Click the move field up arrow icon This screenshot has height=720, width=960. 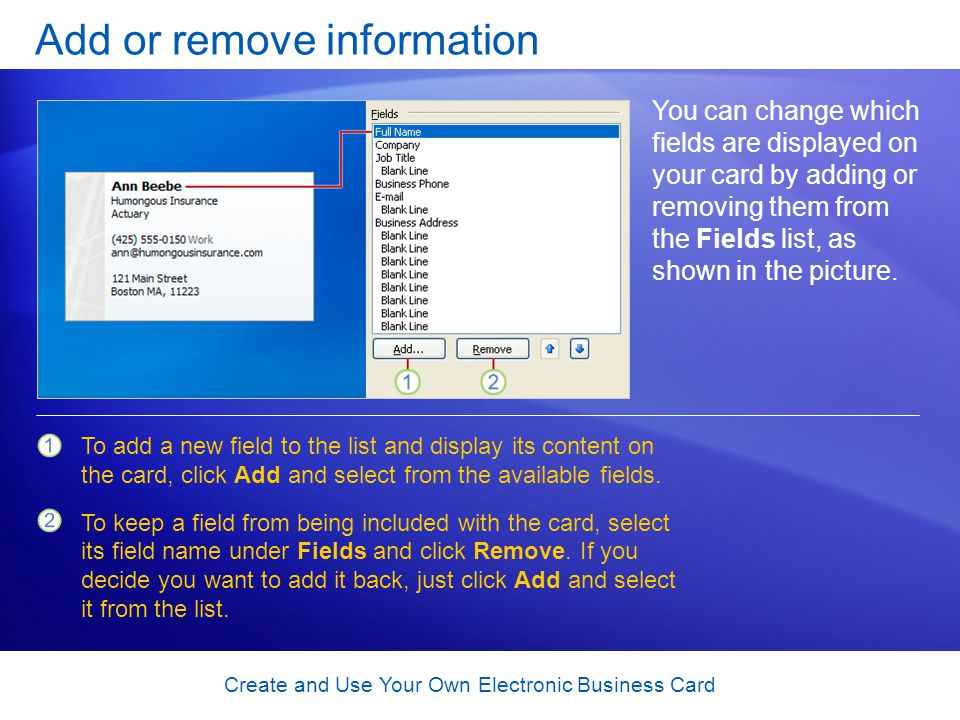tap(550, 349)
